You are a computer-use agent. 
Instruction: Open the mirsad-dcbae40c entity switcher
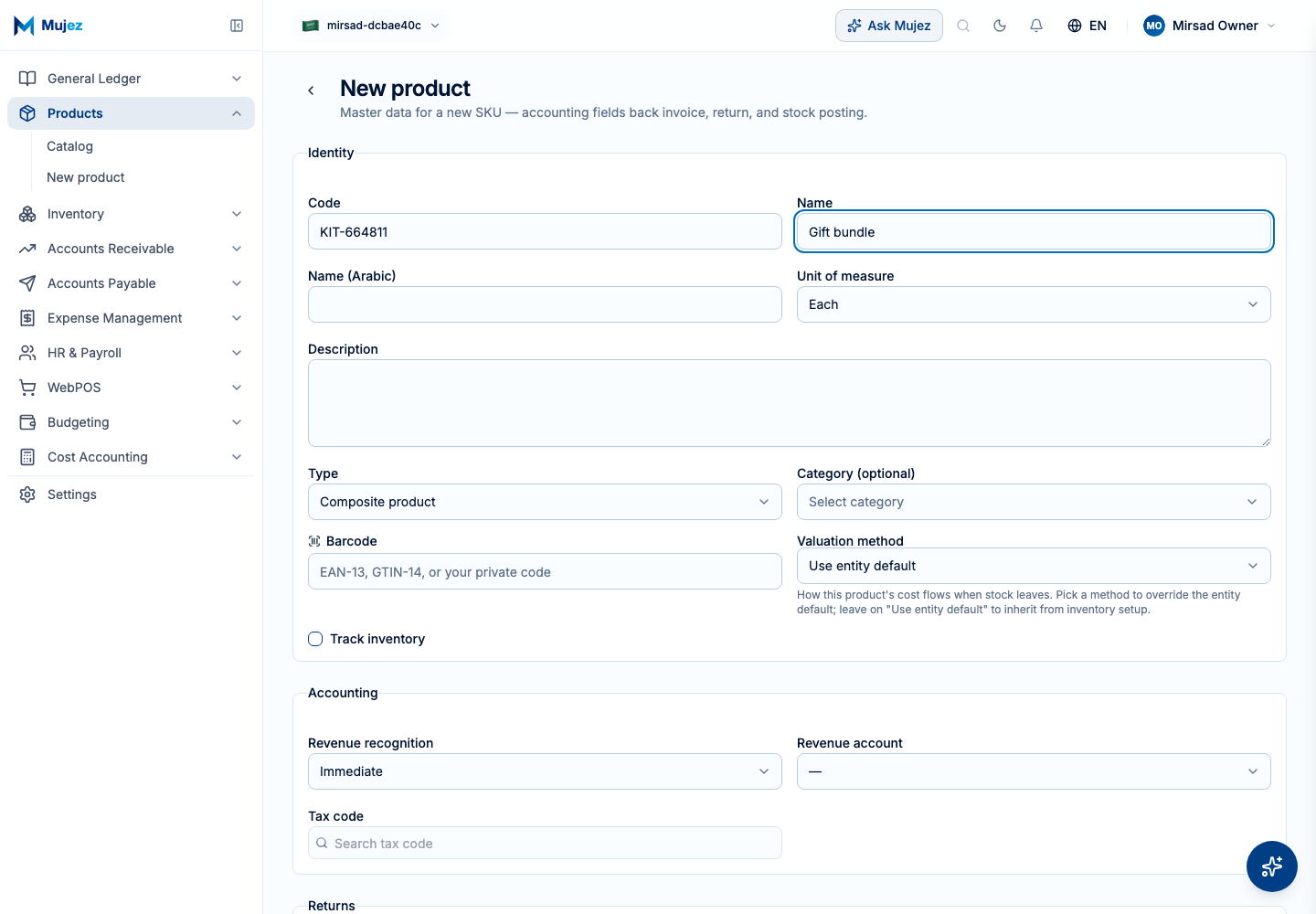pyautogui.click(x=372, y=26)
